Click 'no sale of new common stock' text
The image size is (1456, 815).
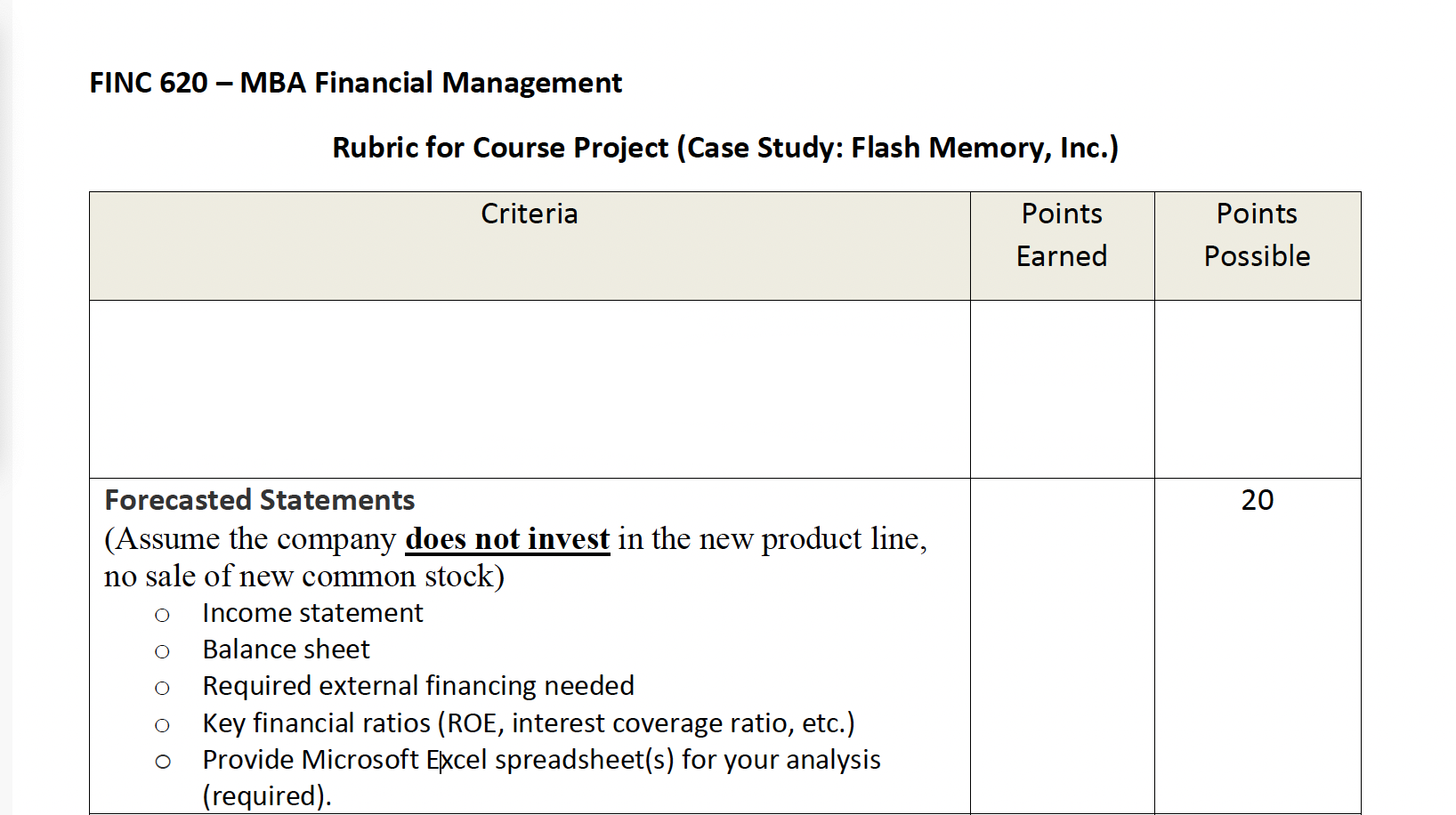point(304,577)
